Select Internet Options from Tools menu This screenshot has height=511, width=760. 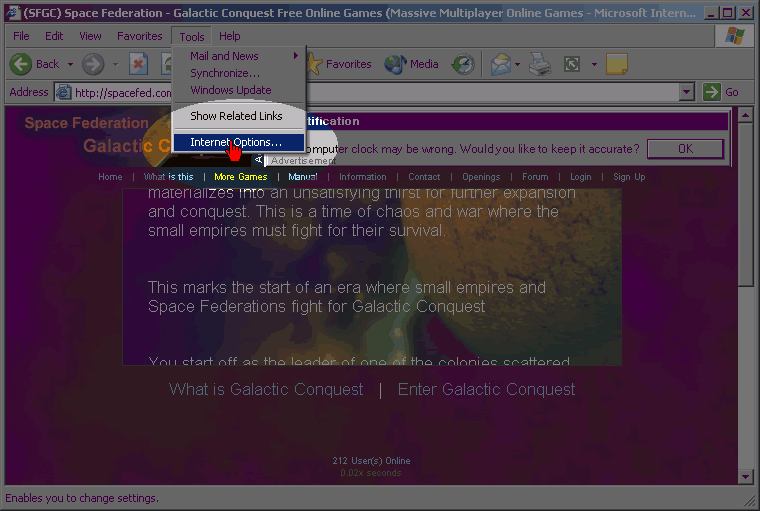tap(236, 142)
